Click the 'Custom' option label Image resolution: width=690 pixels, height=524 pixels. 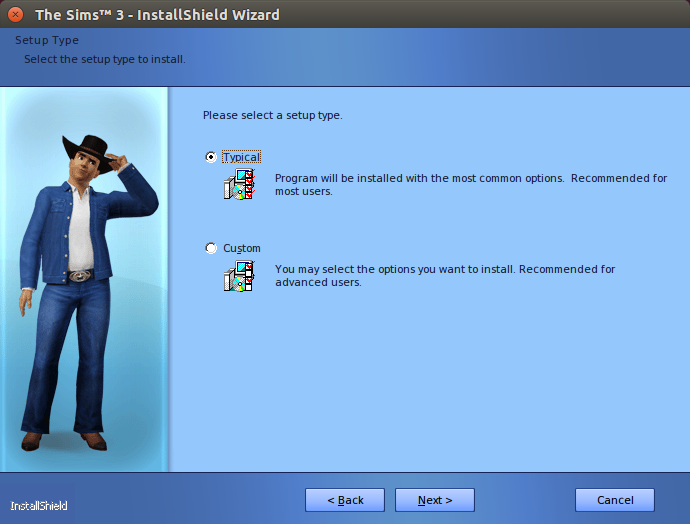tap(242, 248)
